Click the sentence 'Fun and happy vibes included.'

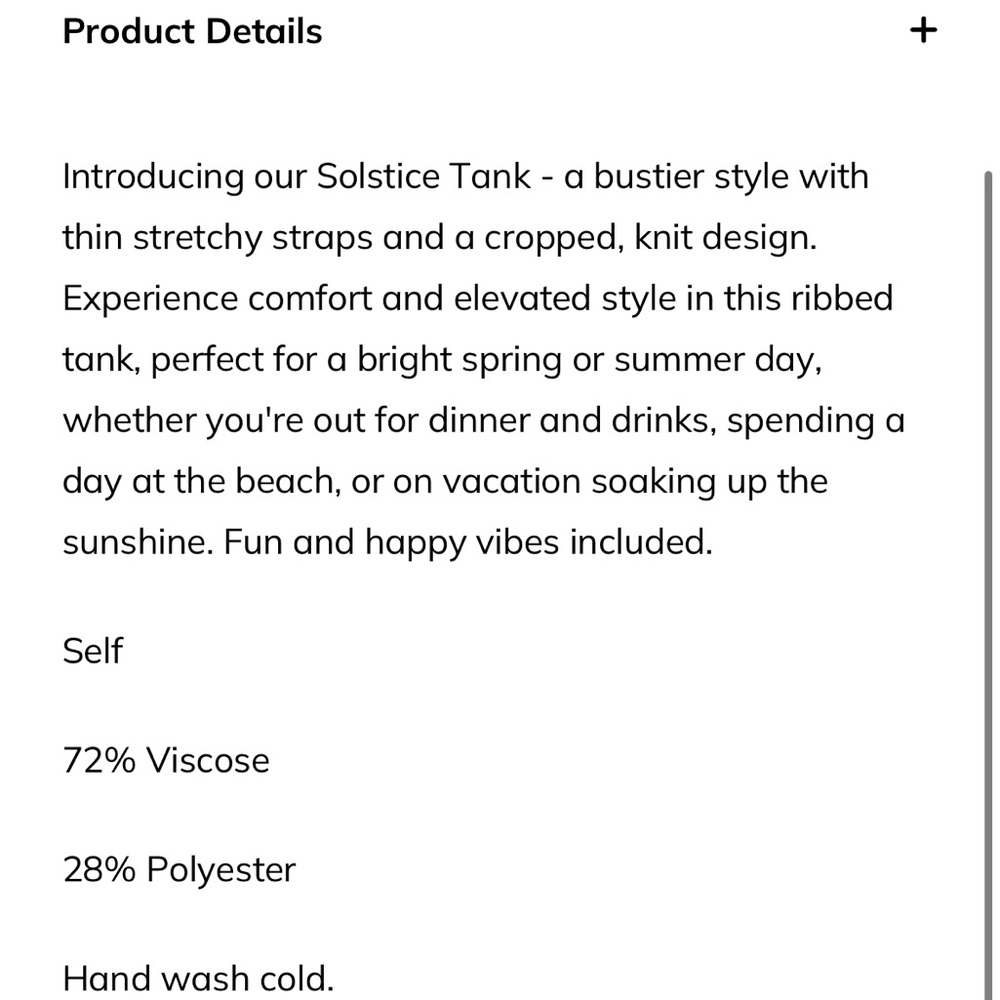point(467,543)
